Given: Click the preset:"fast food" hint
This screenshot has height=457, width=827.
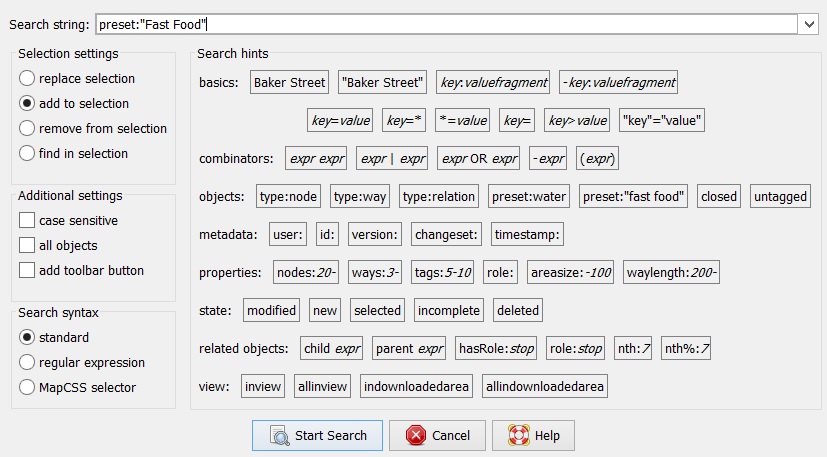Looking at the screenshot, I should click(x=633, y=196).
